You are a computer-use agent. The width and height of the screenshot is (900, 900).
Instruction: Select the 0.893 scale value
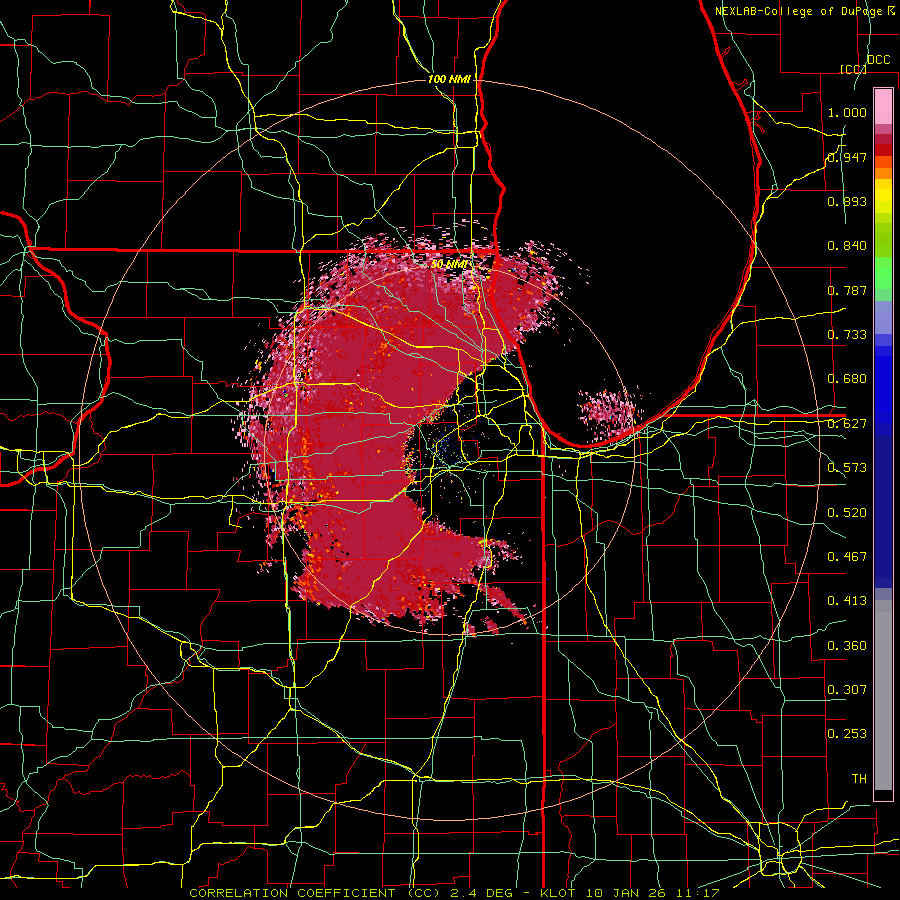point(847,201)
